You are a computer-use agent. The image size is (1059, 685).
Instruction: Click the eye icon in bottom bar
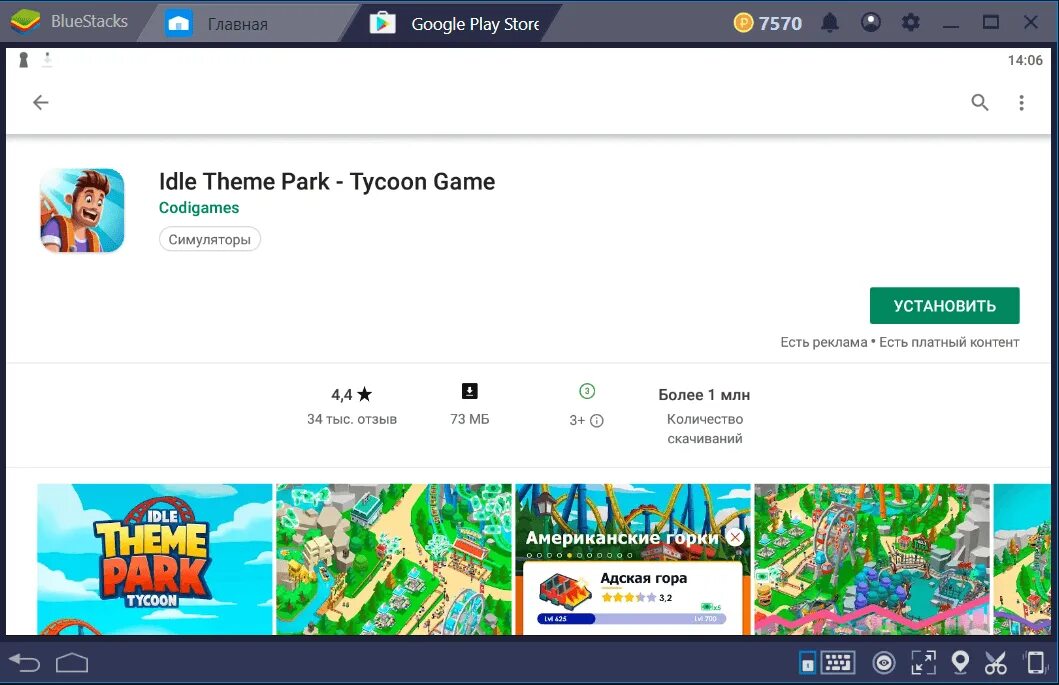pyautogui.click(x=883, y=663)
